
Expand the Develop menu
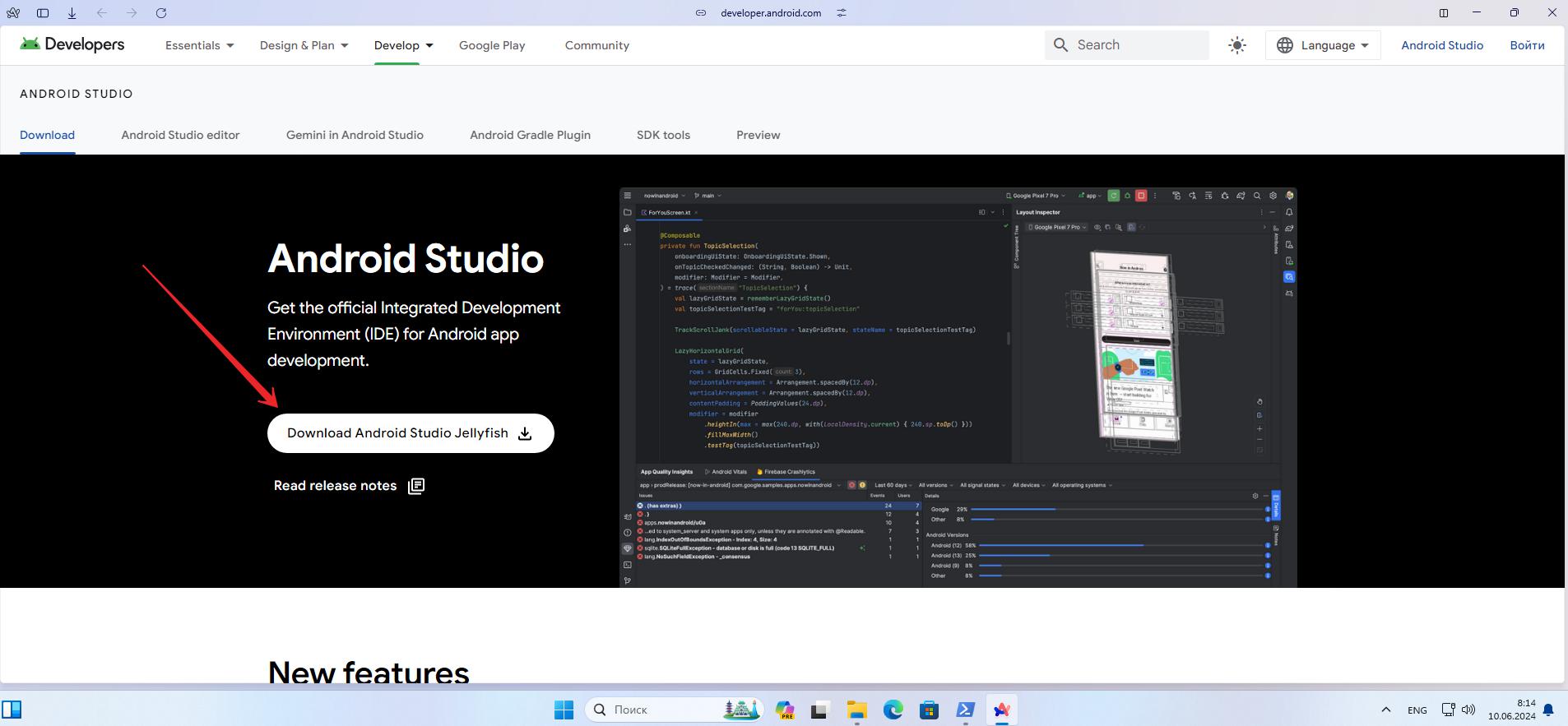coord(403,45)
